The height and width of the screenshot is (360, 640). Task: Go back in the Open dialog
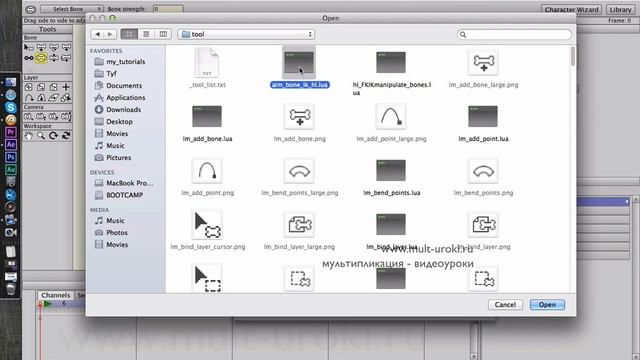[x=98, y=34]
